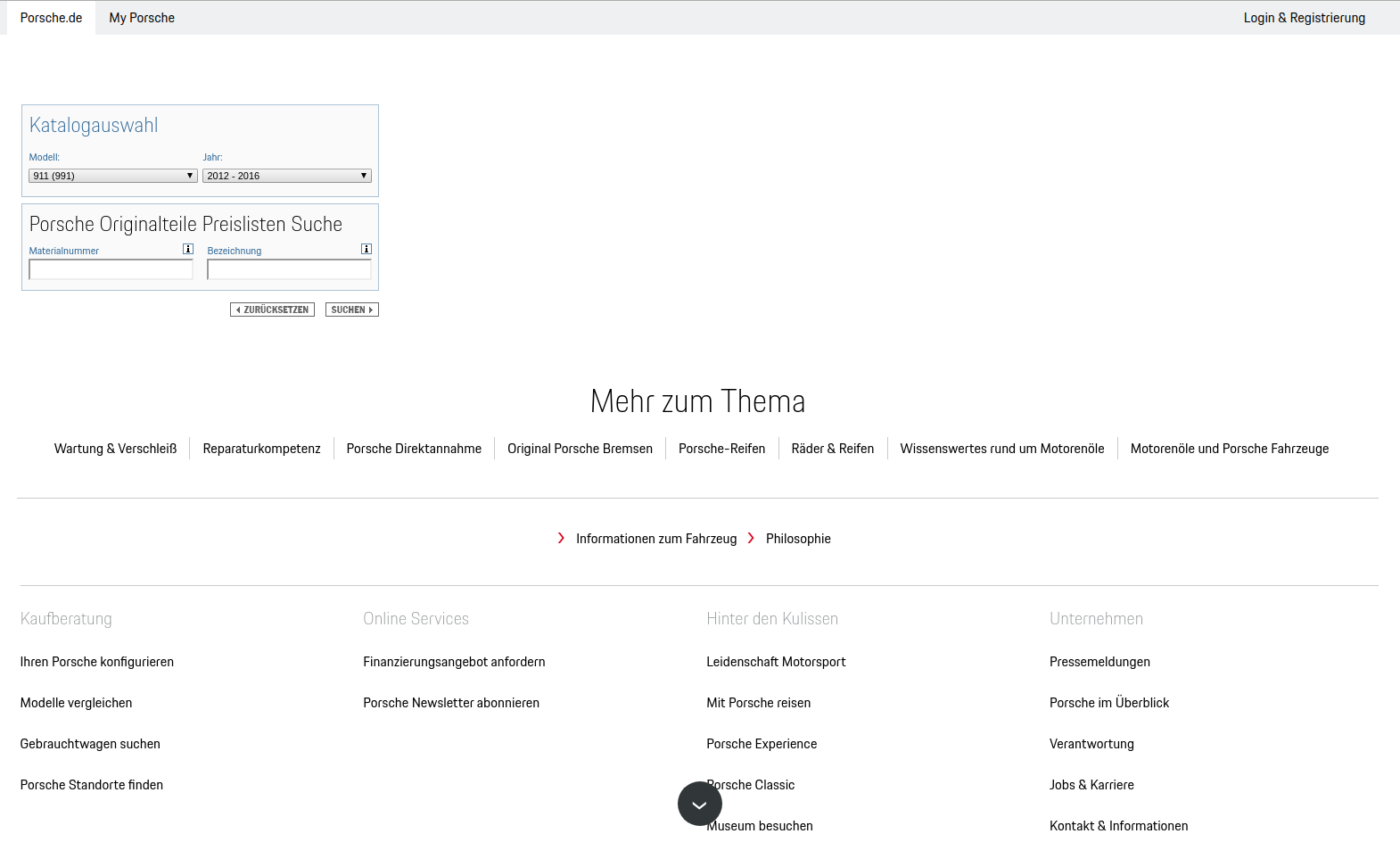This screenshot has height=842, width=1400.
Task: Open Räder & Reifen link
Action: (833, 449)
